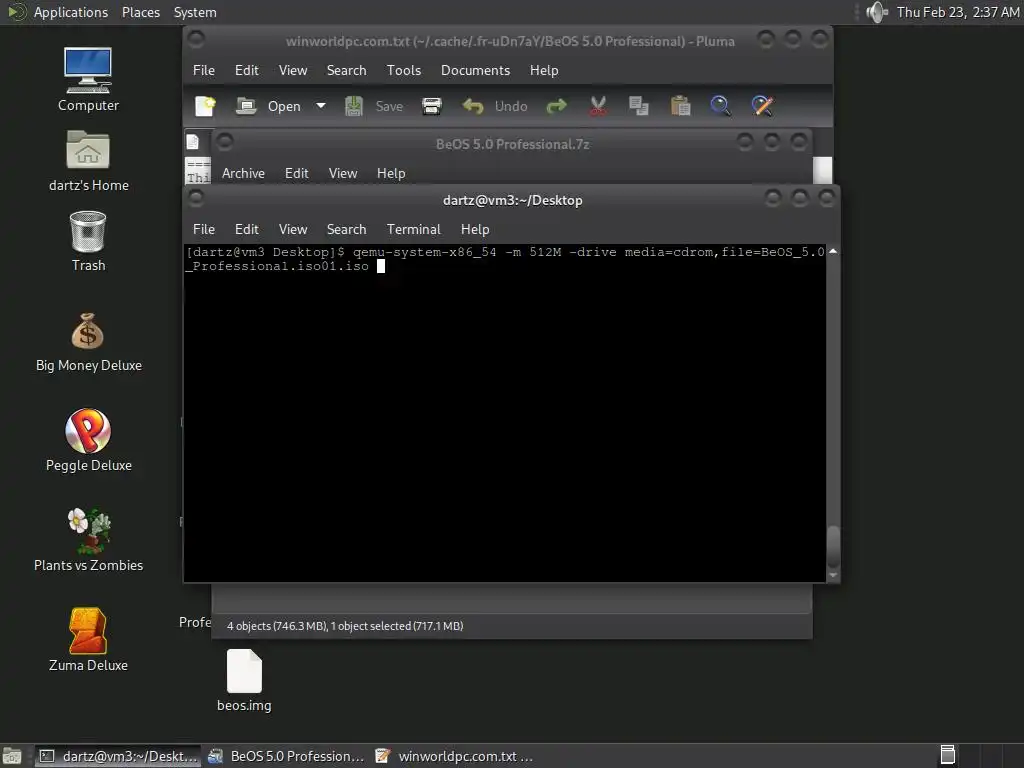Select the Trash desktop icon
The image size is (1024, 768).
coord(88,240)
